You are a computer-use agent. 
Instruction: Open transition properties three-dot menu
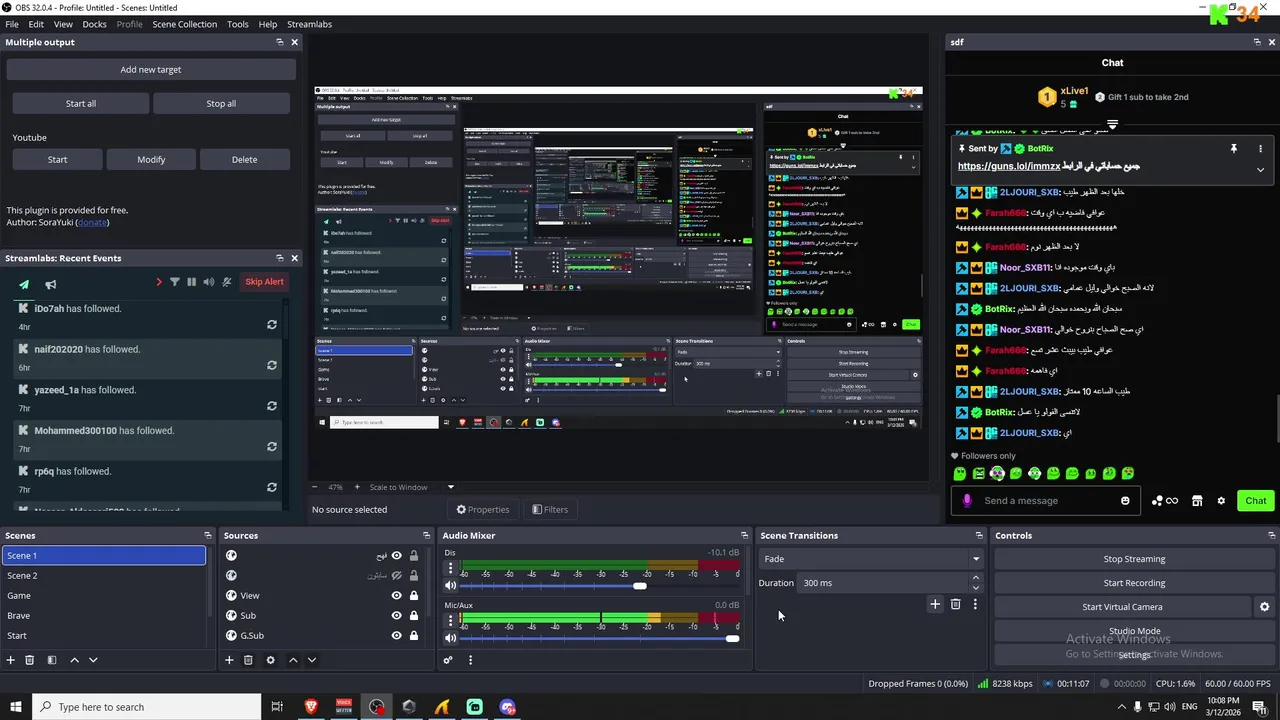click(975, 604)
